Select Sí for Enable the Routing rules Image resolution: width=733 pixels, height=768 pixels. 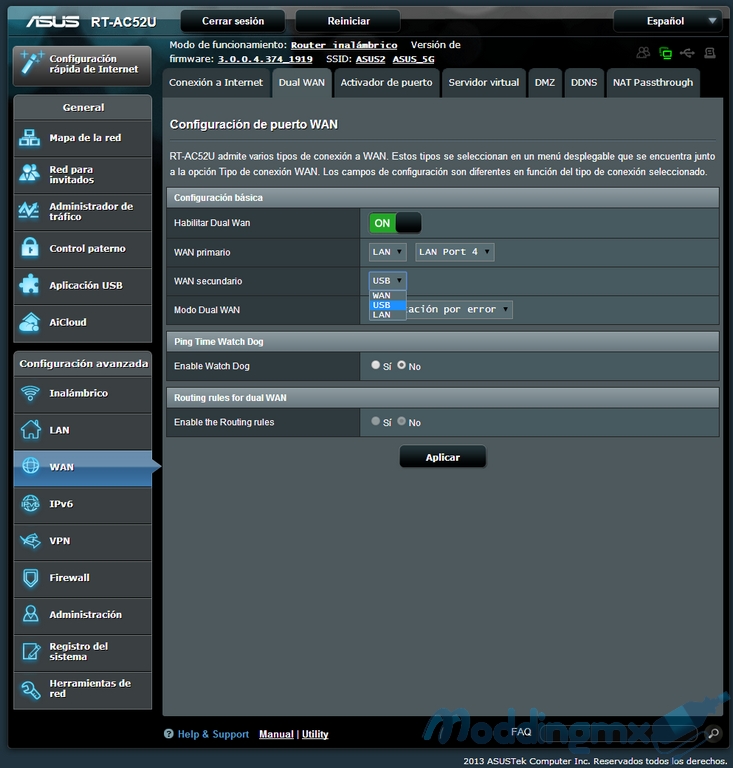tap(376, 421)
